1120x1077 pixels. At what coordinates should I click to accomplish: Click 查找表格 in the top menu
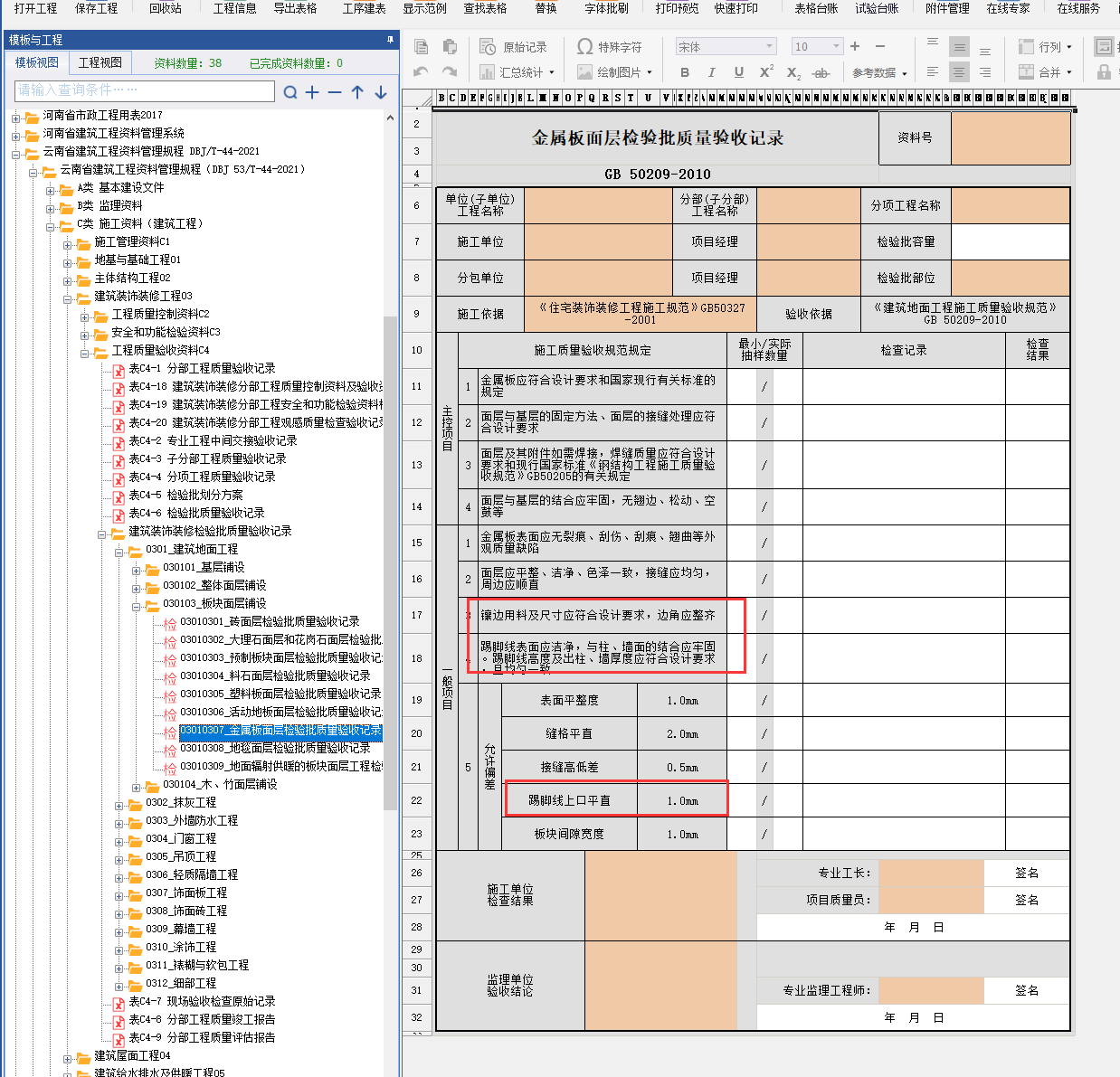pyautogui.click(x=485, y=8)
